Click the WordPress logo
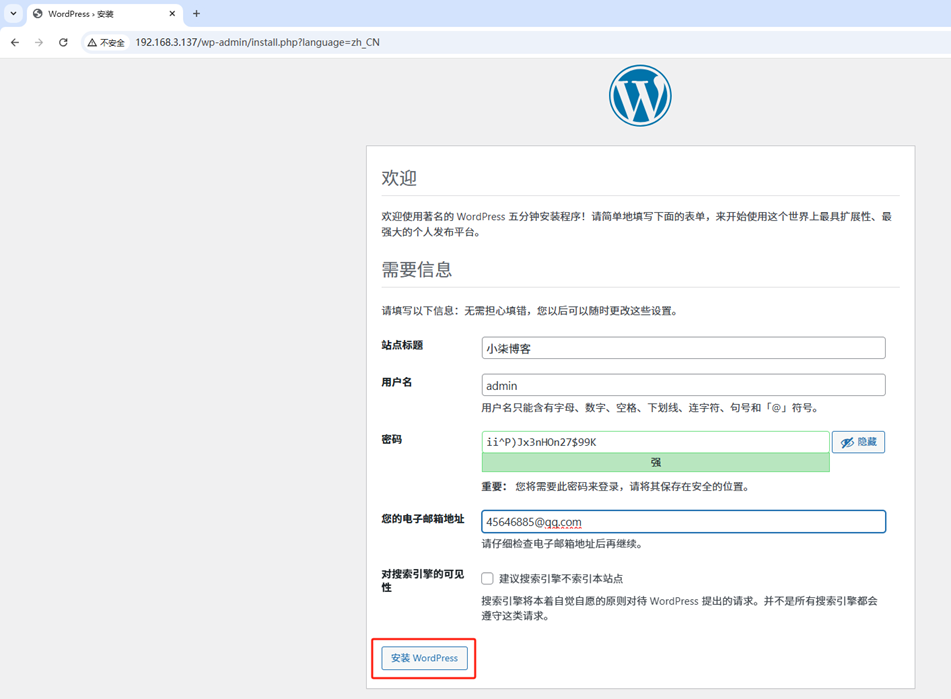The height and width of the screenshot is (699, 951). point(640,96)
